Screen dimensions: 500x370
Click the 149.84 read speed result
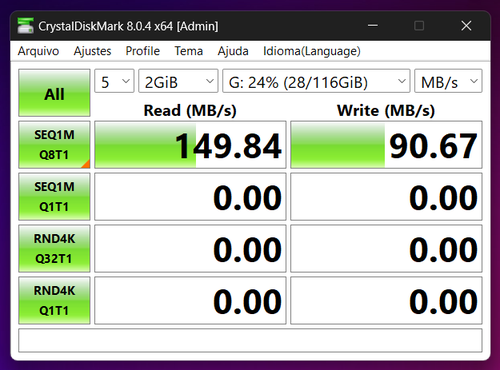coord(190,145)
